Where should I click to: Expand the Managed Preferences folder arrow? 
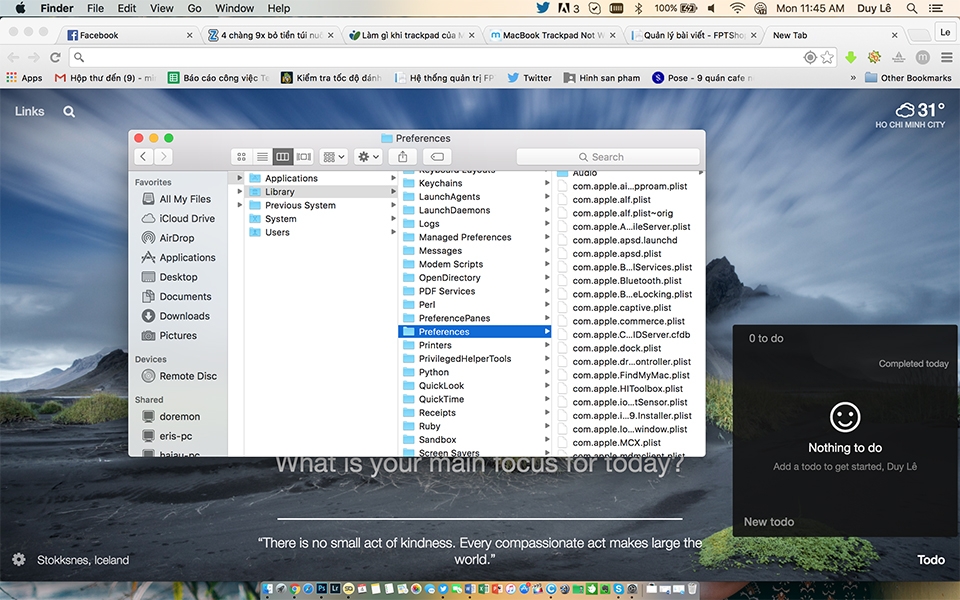coord(547,237)
